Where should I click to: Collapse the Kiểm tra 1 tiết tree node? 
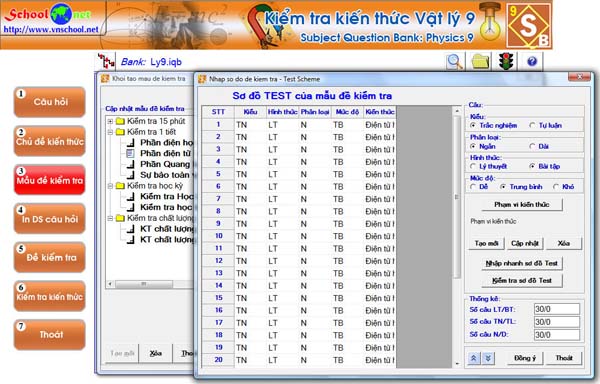pyautogui.click(x=110, y=132)
